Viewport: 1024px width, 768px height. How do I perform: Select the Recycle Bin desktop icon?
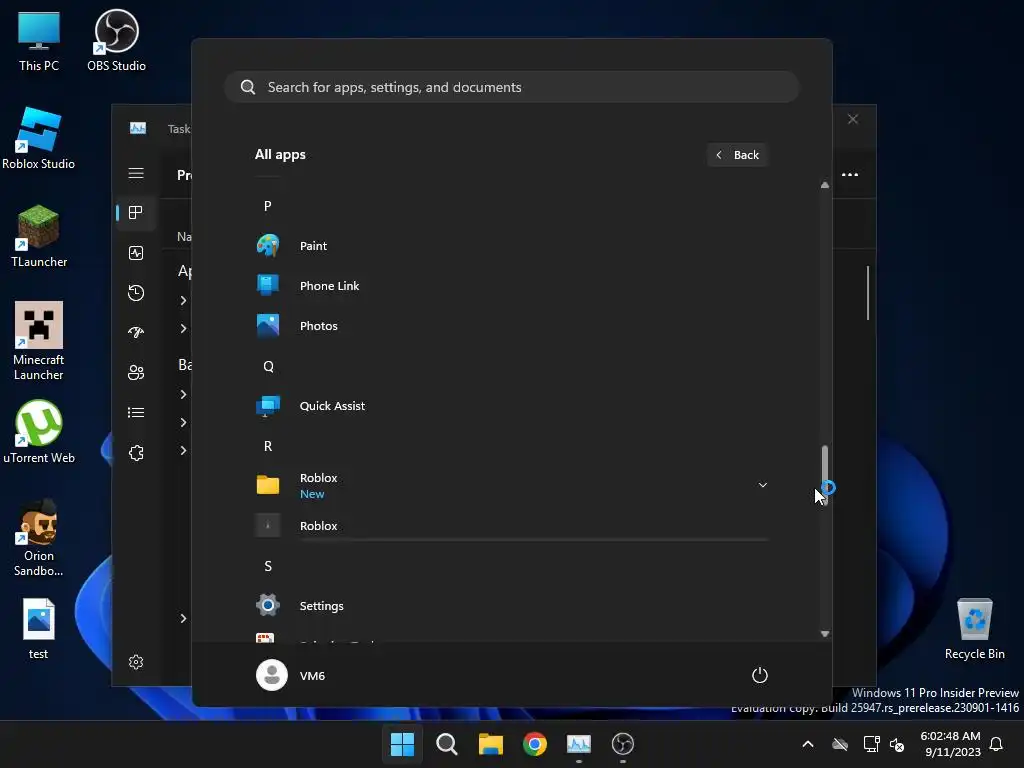tap(974, 629)
